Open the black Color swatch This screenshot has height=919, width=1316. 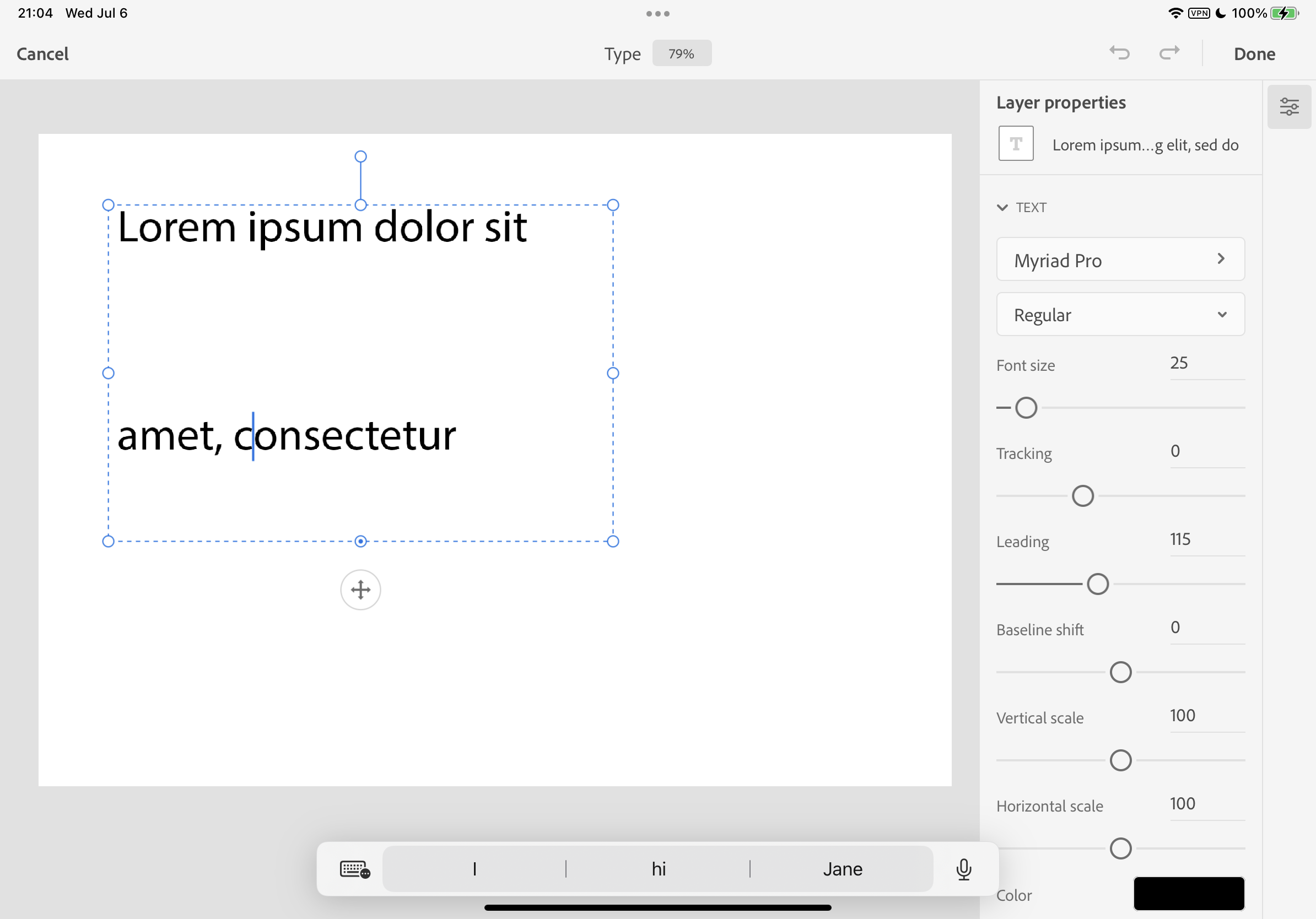tap(1189, 893)
